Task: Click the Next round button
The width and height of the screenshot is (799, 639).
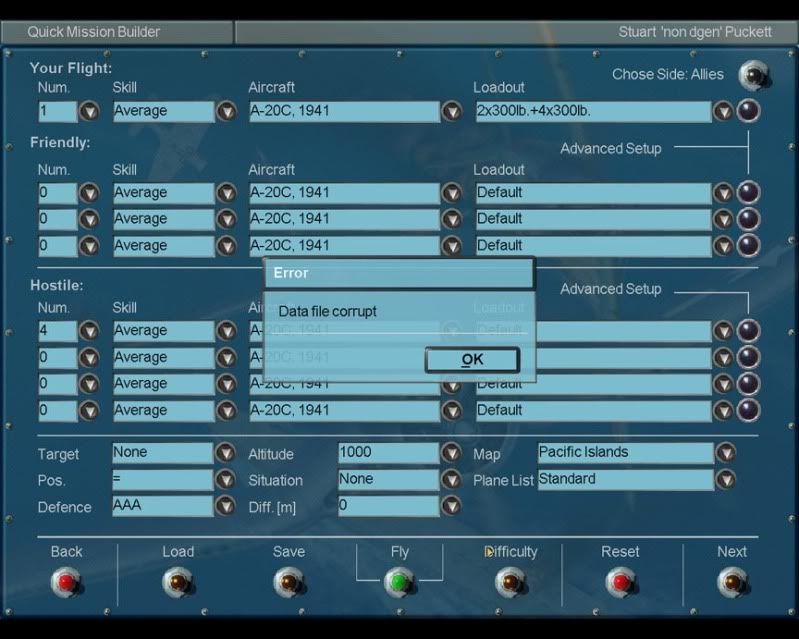Action: (x=732, y=582)
